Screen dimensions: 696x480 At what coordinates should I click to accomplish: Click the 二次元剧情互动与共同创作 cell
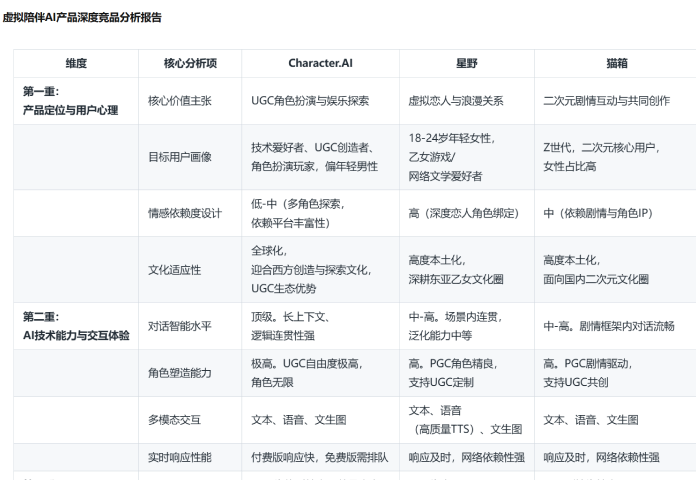click(615, 101)
